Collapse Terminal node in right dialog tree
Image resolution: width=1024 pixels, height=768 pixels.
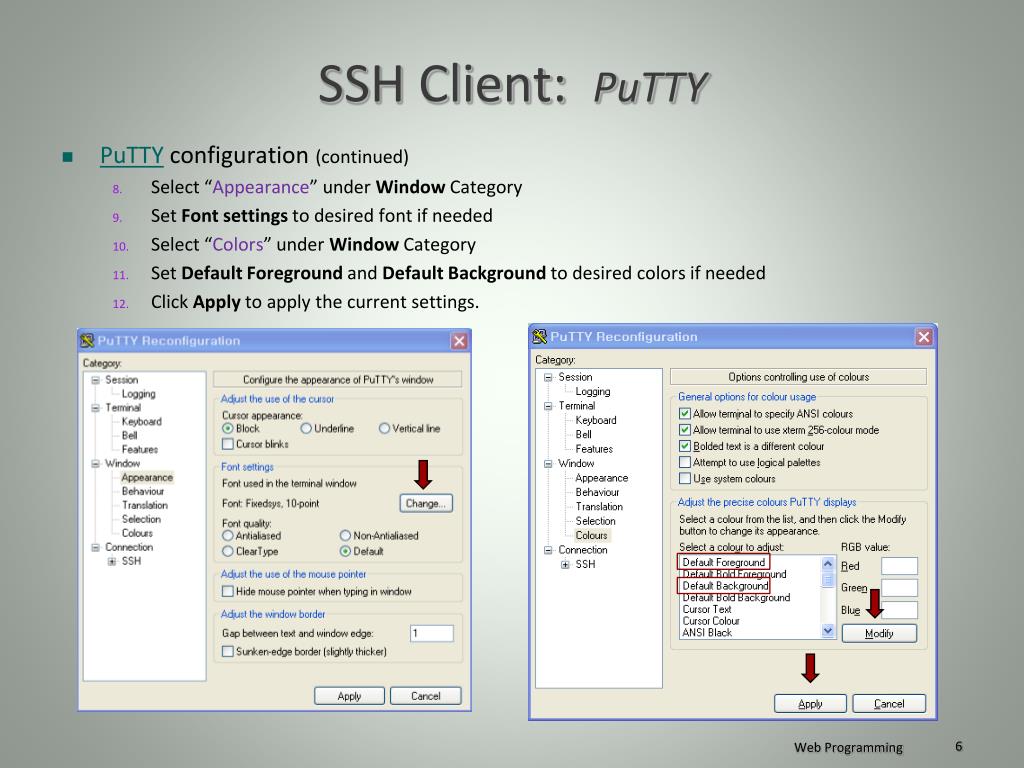click(548, 406)
